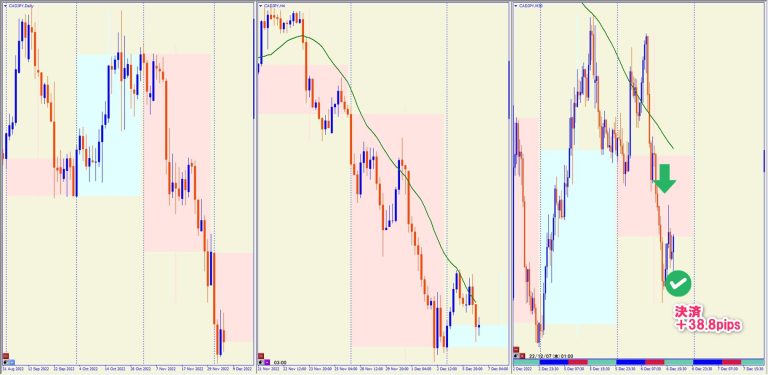
Task: Click red indicator button in H4 chart
Action: 261,356
